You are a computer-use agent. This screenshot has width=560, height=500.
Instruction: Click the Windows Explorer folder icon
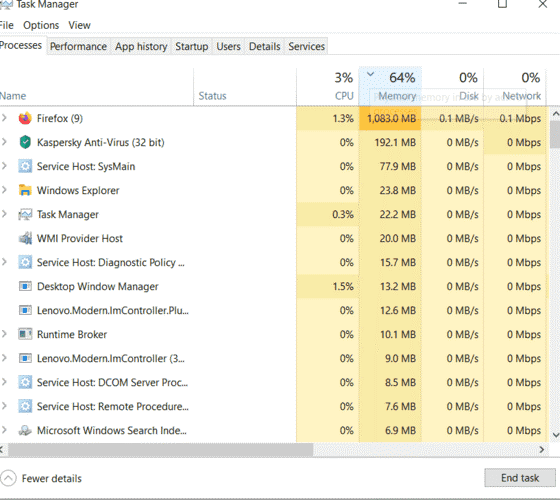coord(25,190)
